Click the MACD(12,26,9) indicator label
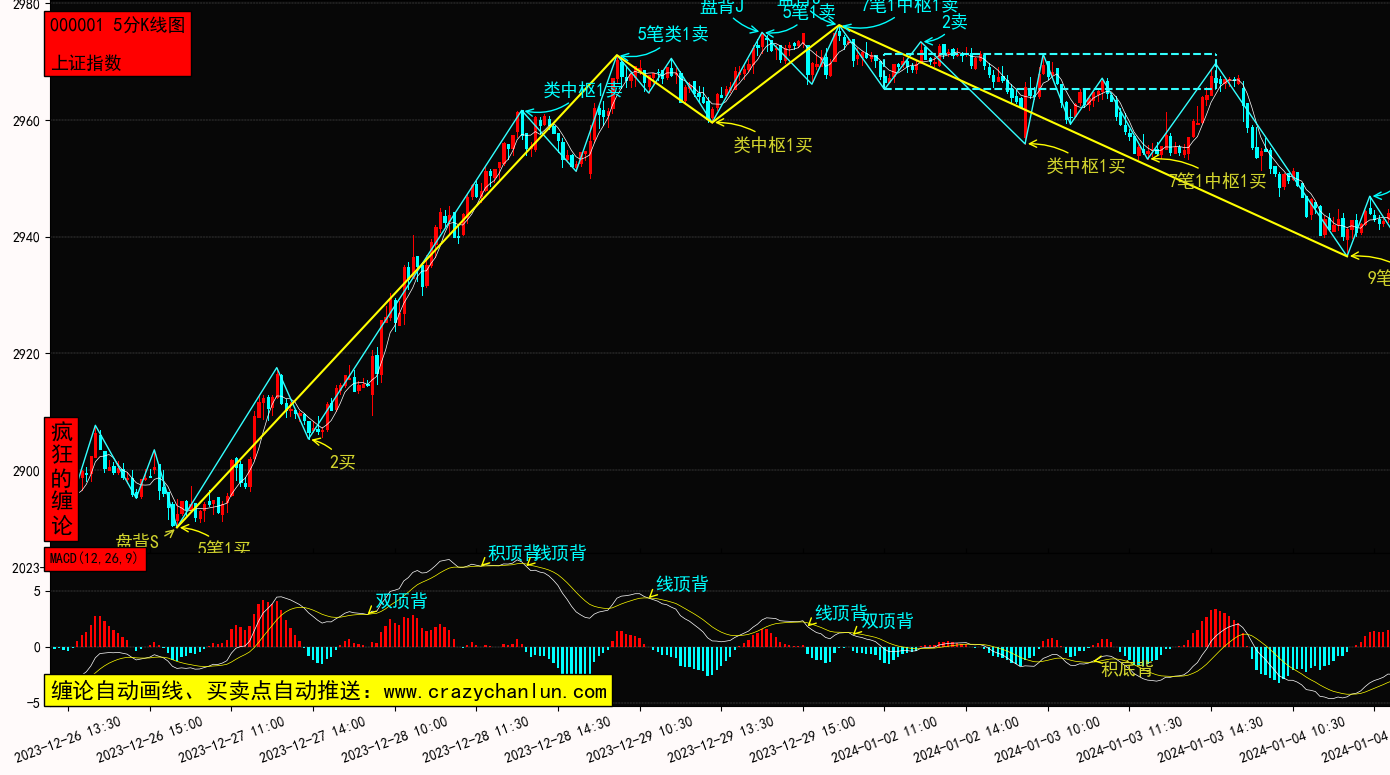Viewport: 1390px width, 775px height. coord(95,559)
